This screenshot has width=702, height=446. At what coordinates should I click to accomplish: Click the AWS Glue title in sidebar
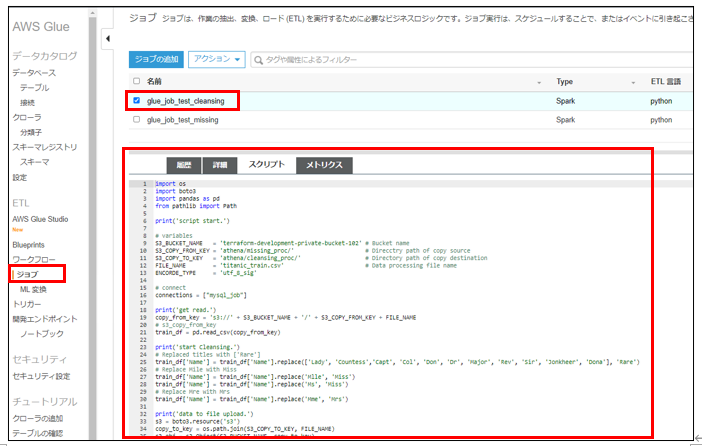click(x=41, y=27)
